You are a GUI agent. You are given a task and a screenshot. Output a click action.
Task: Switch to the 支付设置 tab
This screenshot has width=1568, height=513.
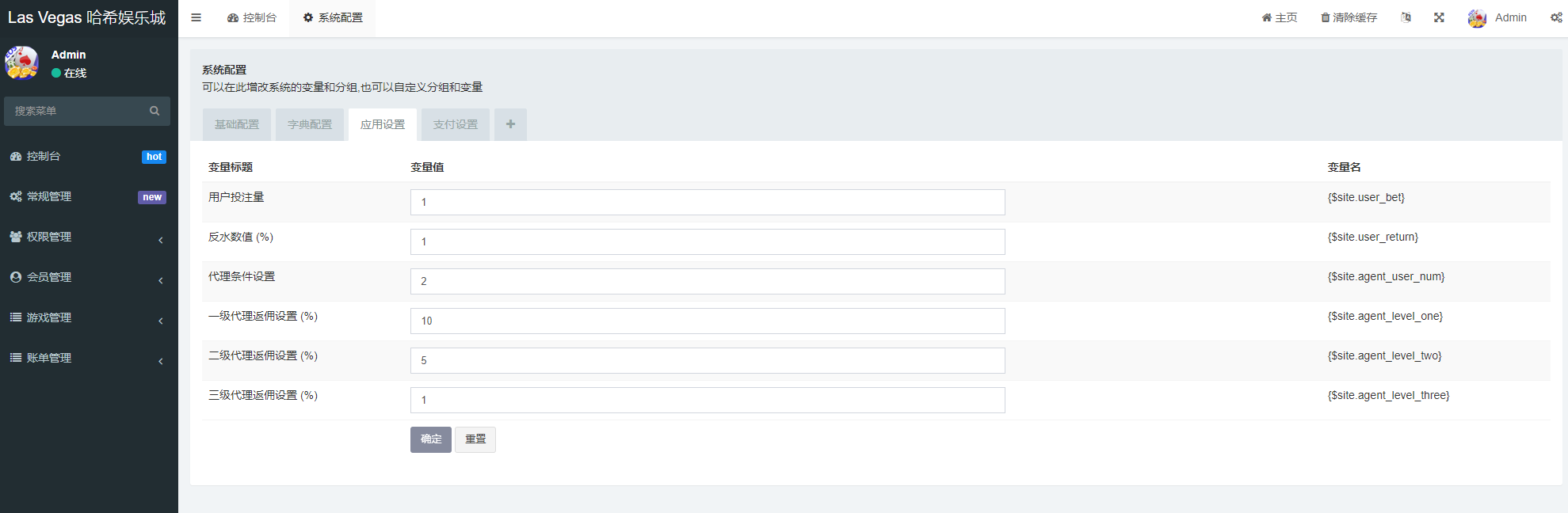point(456,124)
